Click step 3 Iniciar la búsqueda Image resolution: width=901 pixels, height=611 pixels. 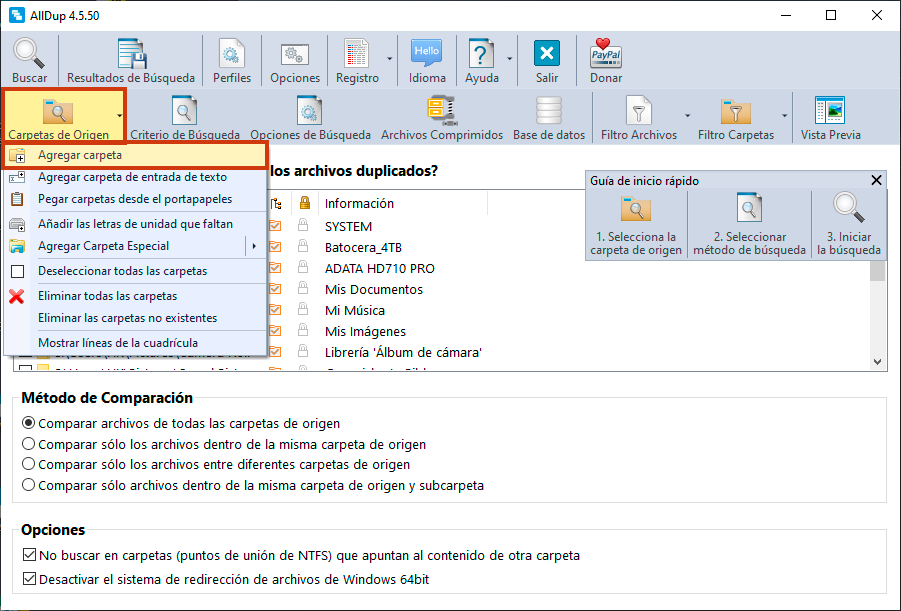coord(849,226)
